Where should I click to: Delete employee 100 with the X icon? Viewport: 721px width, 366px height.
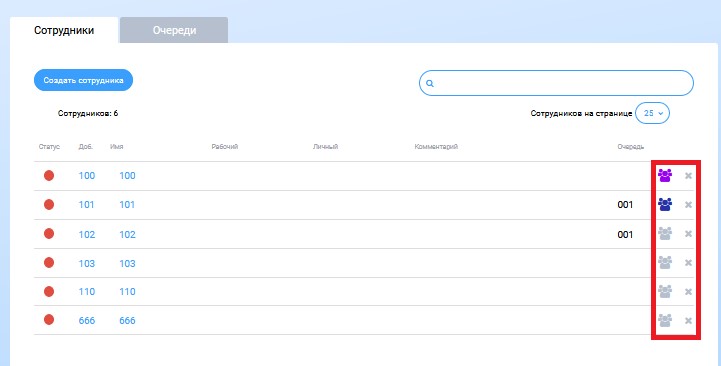tap(688, 176)
